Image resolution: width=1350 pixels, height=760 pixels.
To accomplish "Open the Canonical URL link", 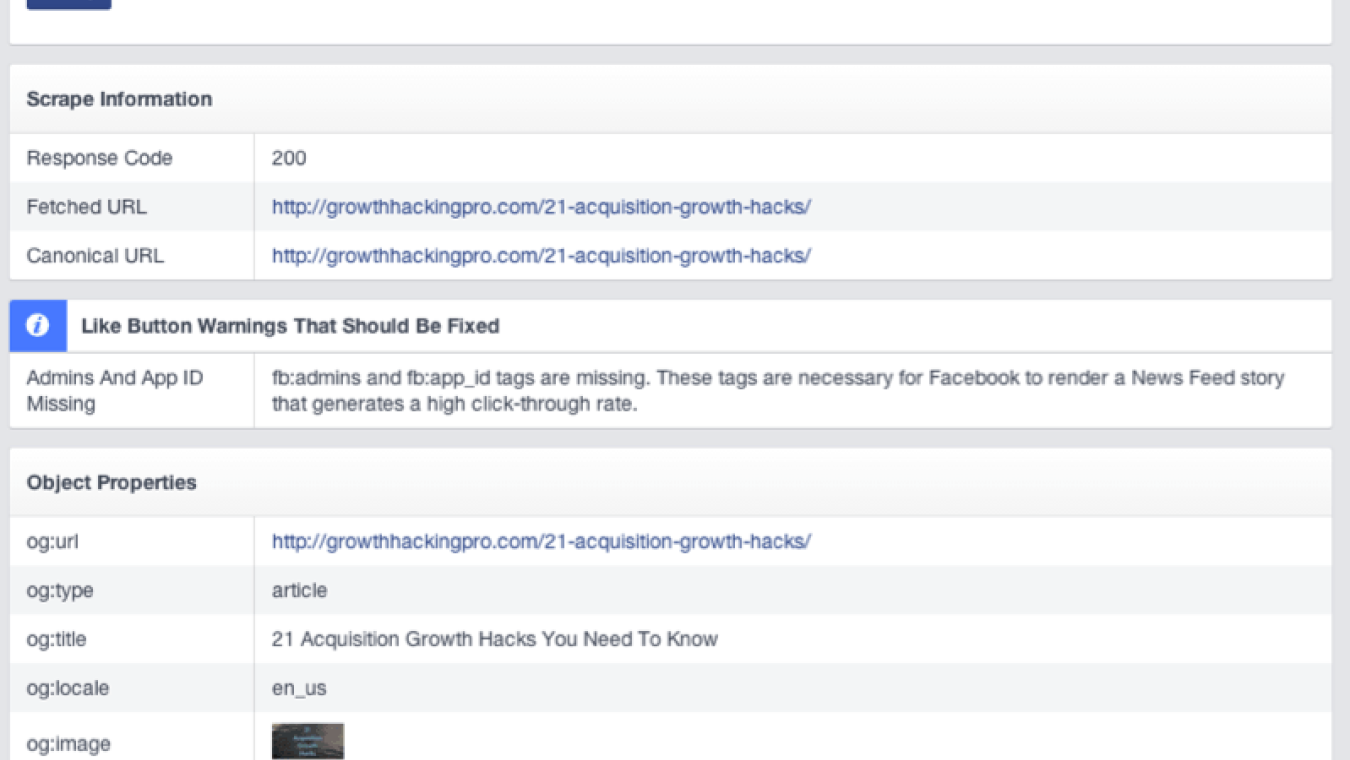I will pyautogui.click(x=541, y=255).
